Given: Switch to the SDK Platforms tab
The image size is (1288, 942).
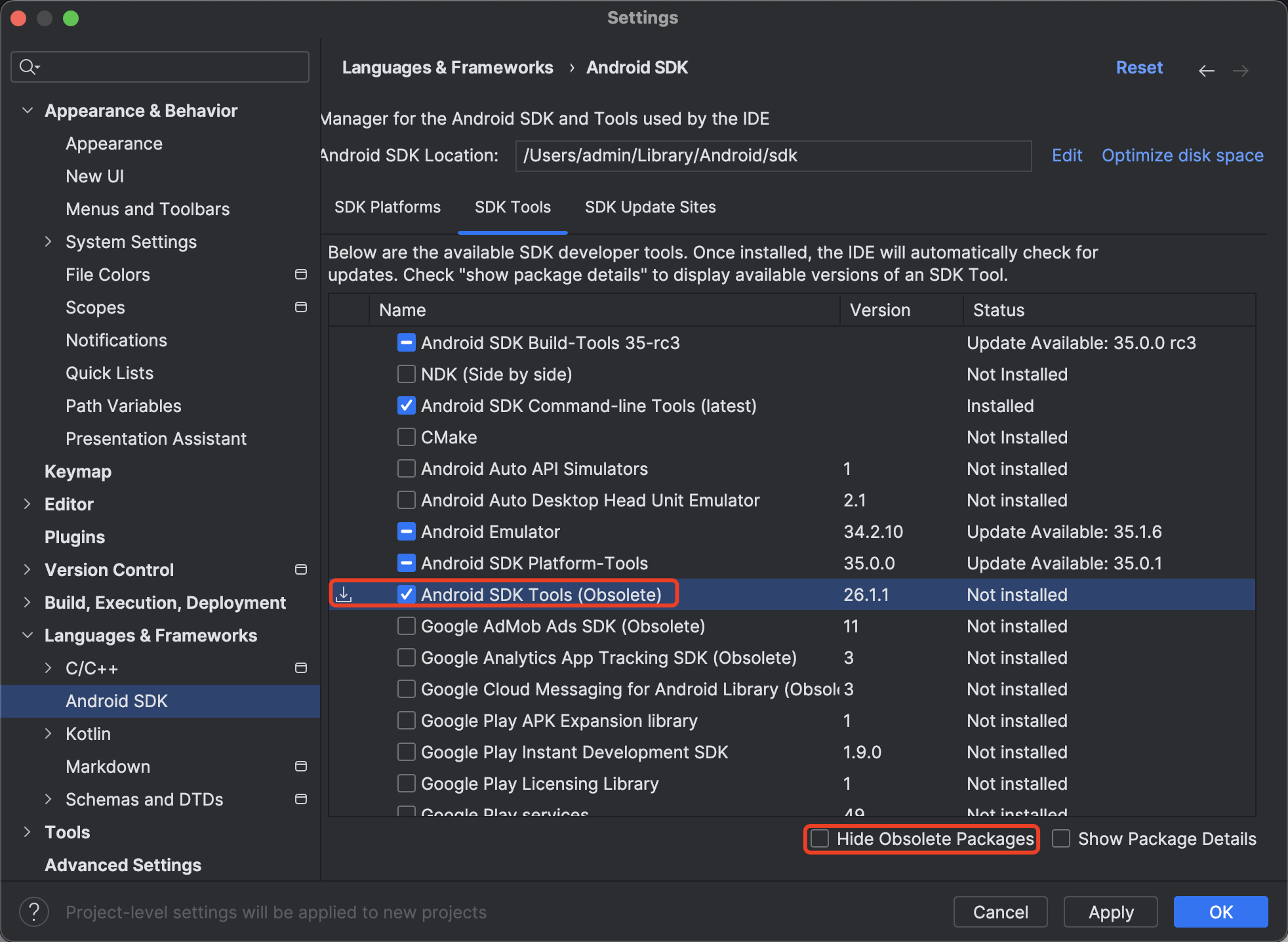Looking at the screenshot, I should click(387, 207).
